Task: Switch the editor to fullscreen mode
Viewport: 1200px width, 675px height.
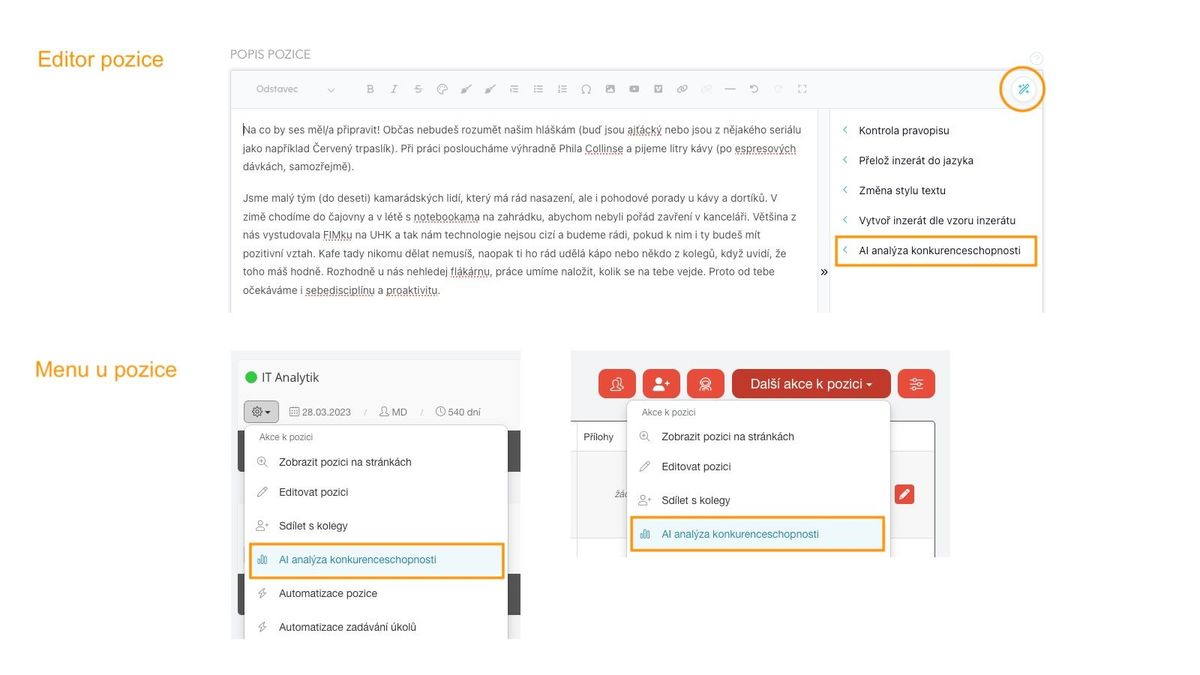Action: point(802,89)
